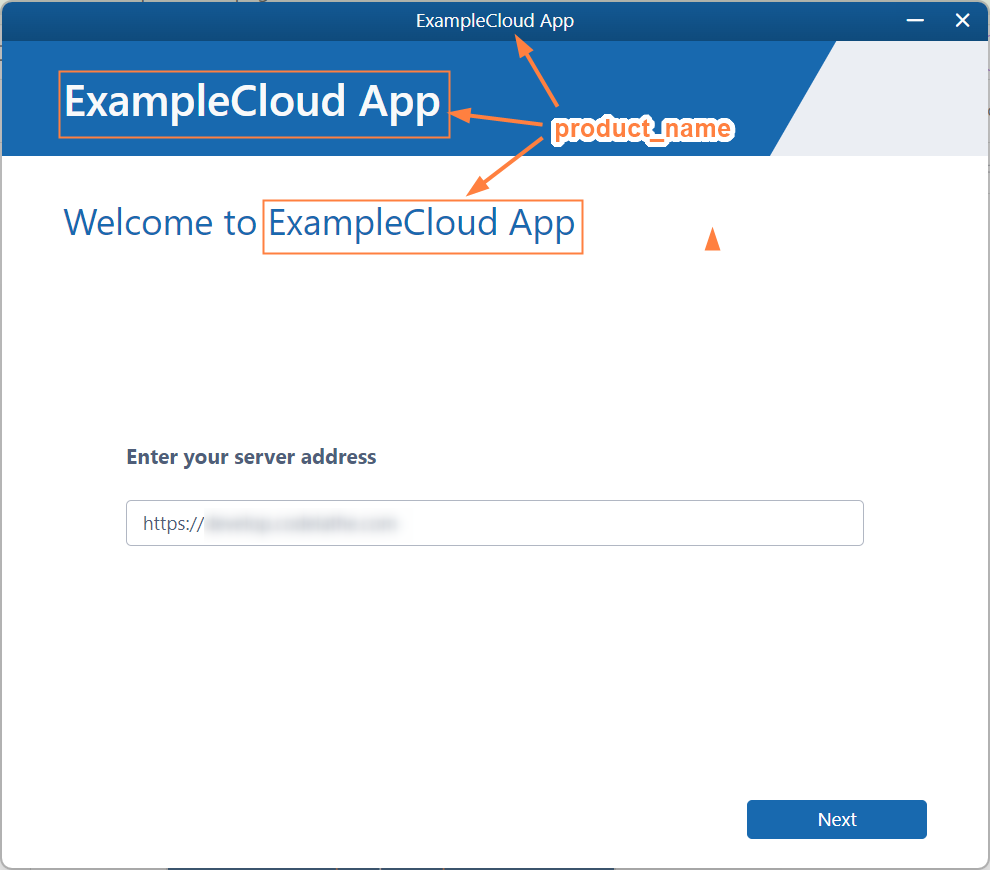990x870 pixels.
Task: Click the arrowhead pointing at banner heading
Action: click(x=460, y=115)
